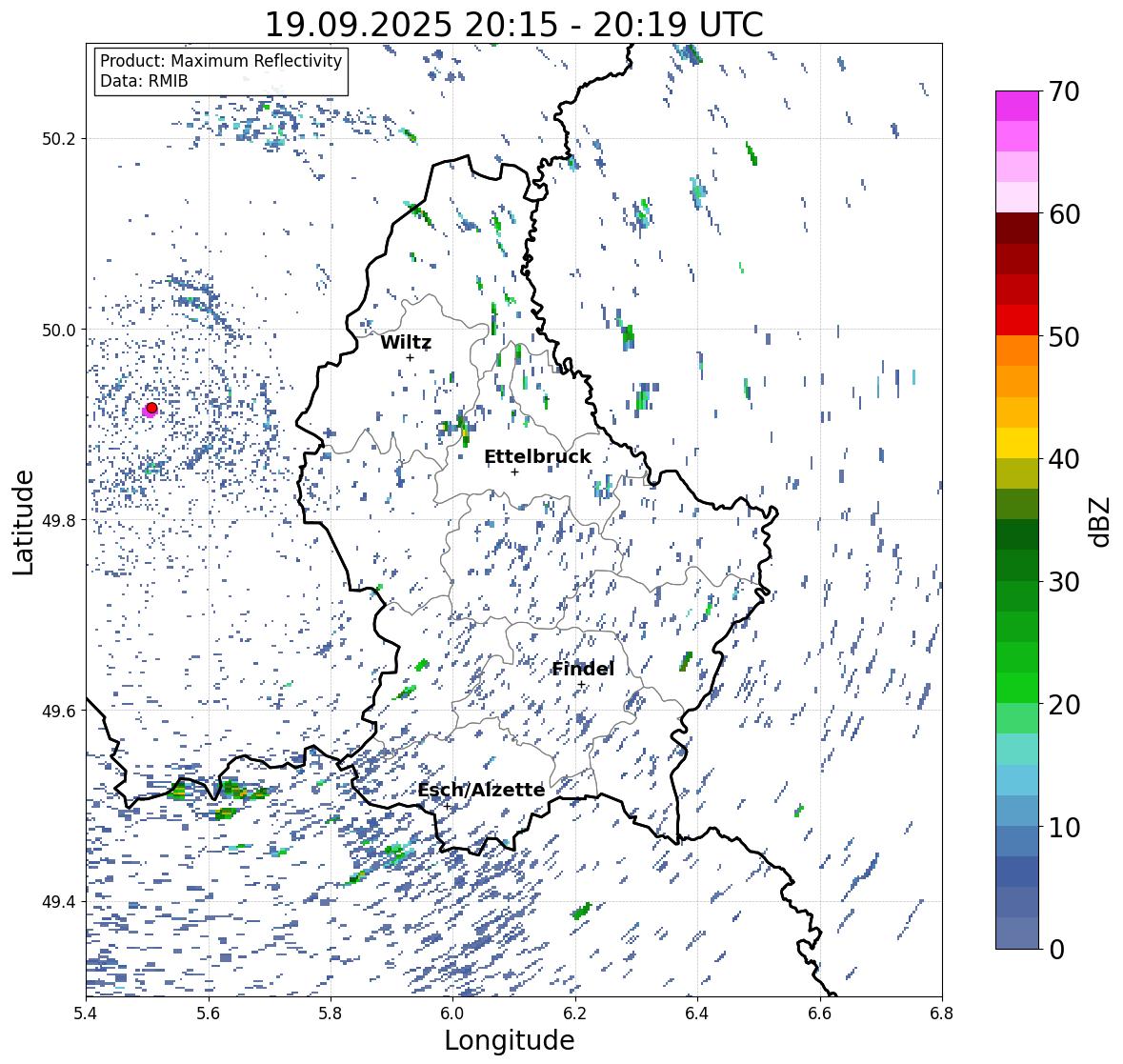This screenshot has height=1064, width=1123.
Task: Click the 6.4 longitude tick label
Action: (x=697, y=1013)
